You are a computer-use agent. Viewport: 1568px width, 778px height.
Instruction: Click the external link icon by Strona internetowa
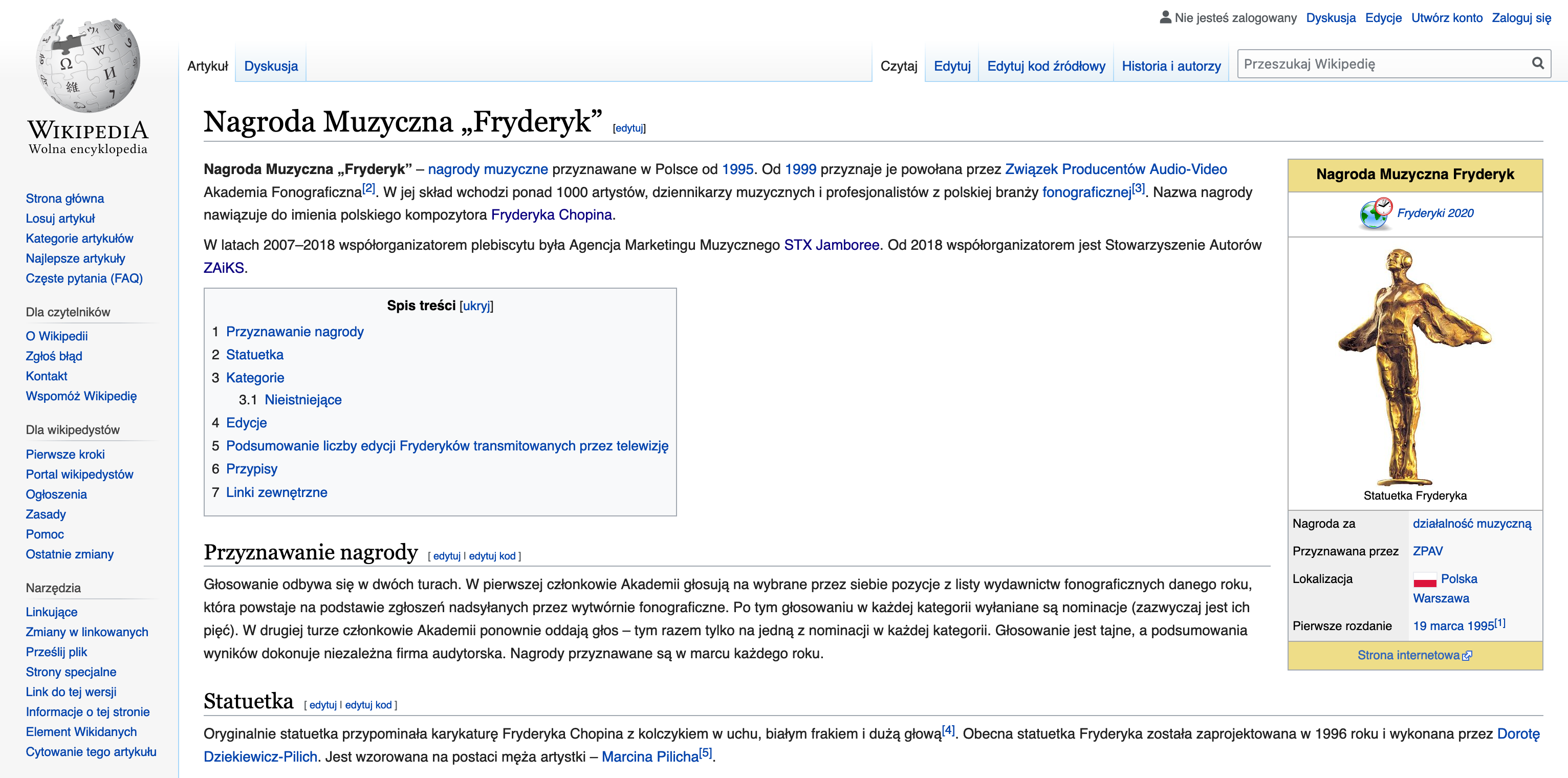tap(1467, 656)
